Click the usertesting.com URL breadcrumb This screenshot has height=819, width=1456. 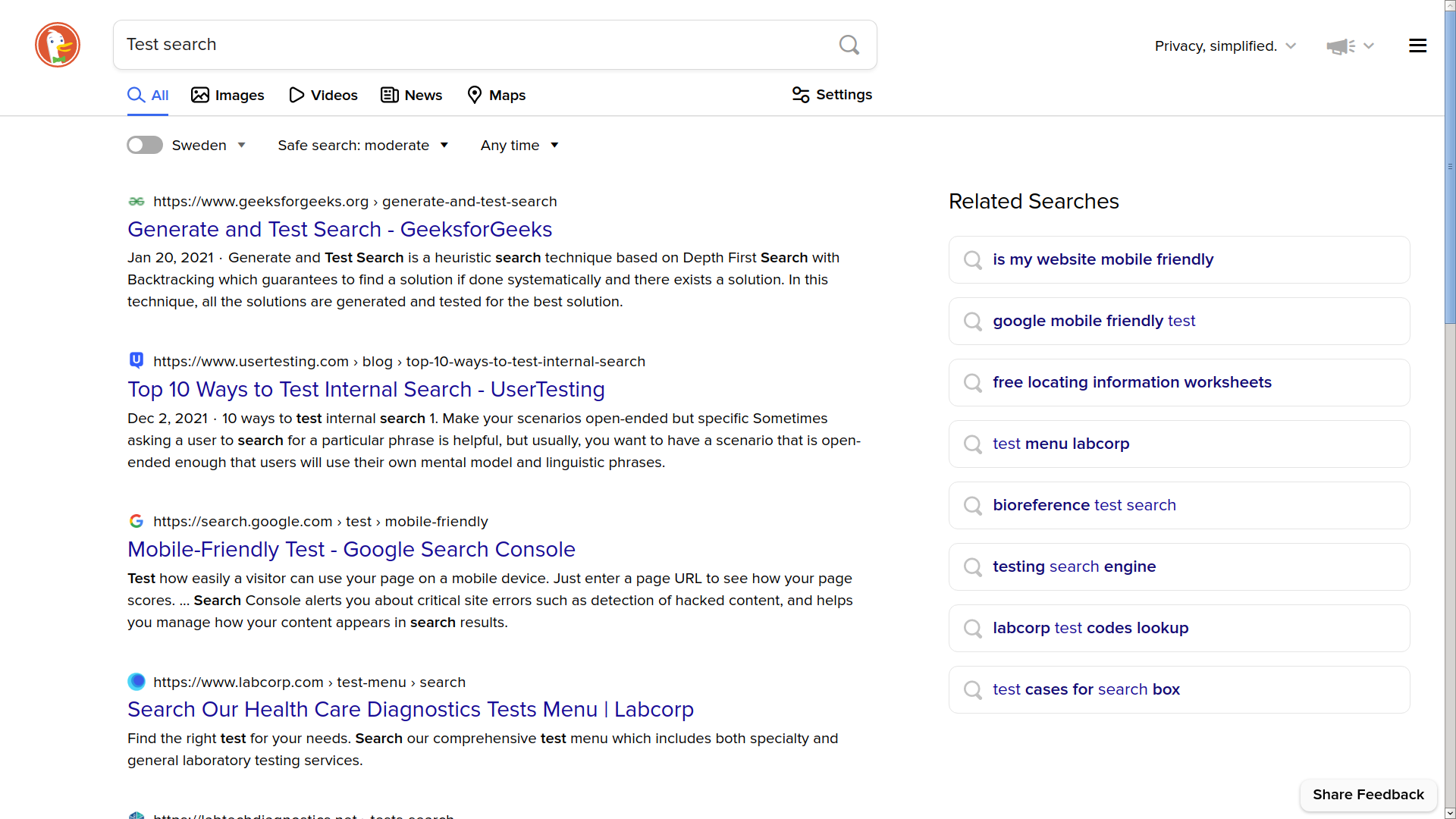coord(399,362)
